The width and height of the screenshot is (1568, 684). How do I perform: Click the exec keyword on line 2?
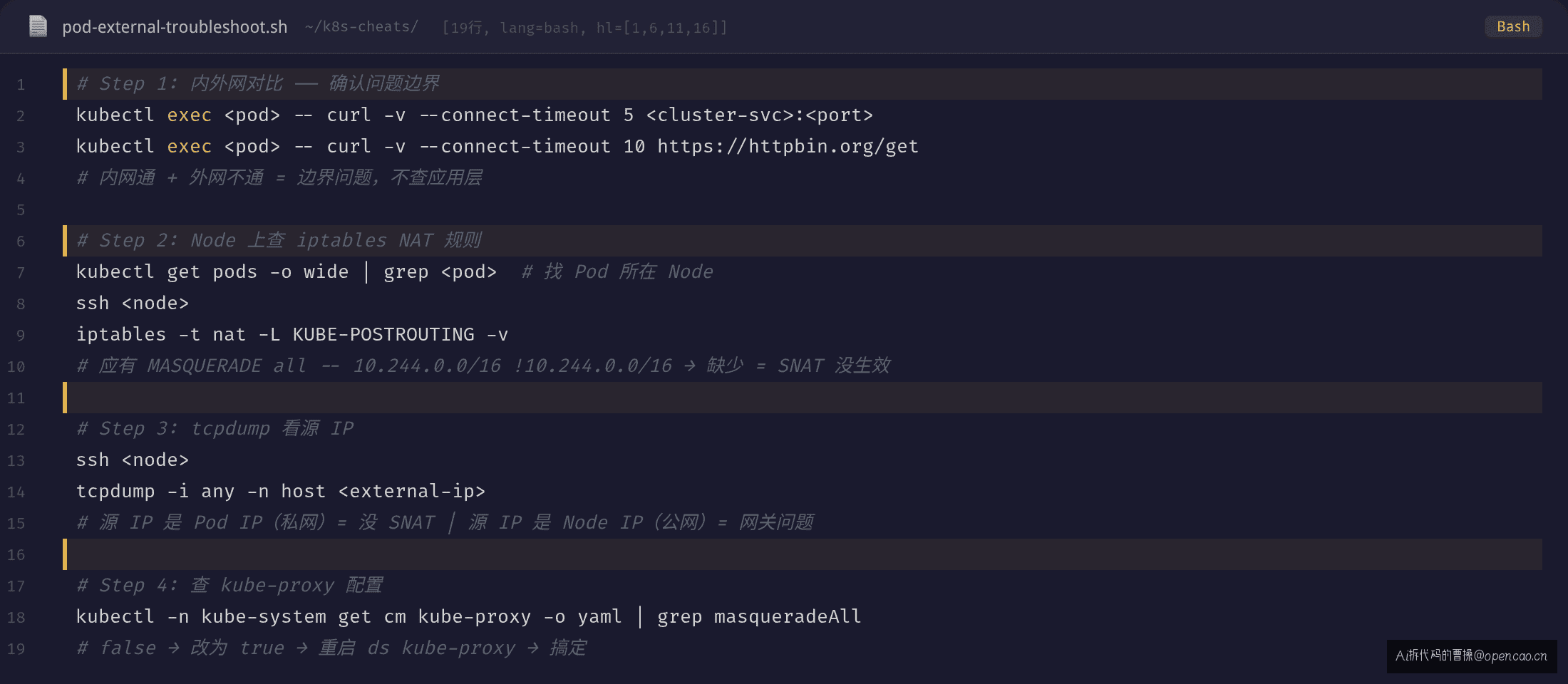(x=190, y=115)
